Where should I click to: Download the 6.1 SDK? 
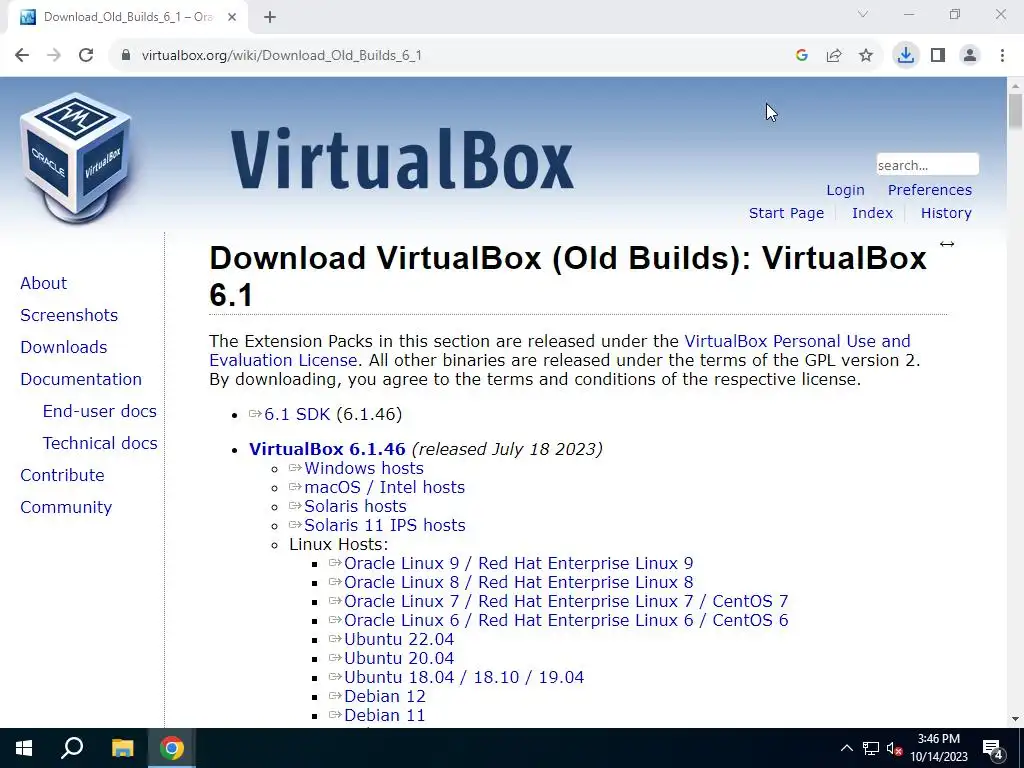297,414
